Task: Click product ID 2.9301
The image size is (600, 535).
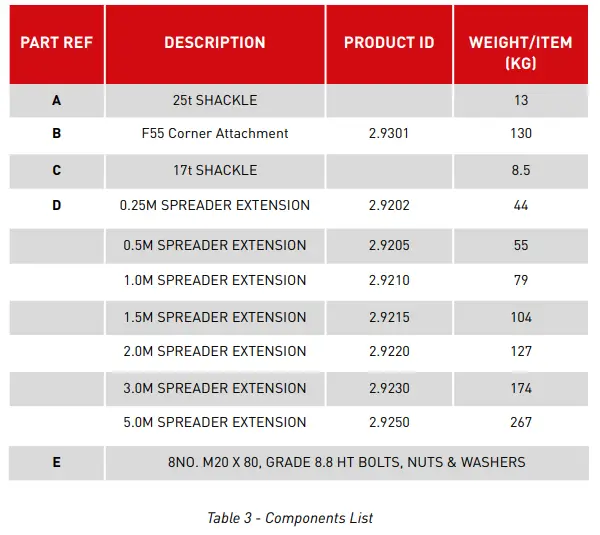Action: pyautogui.click(x=389, y=133)
